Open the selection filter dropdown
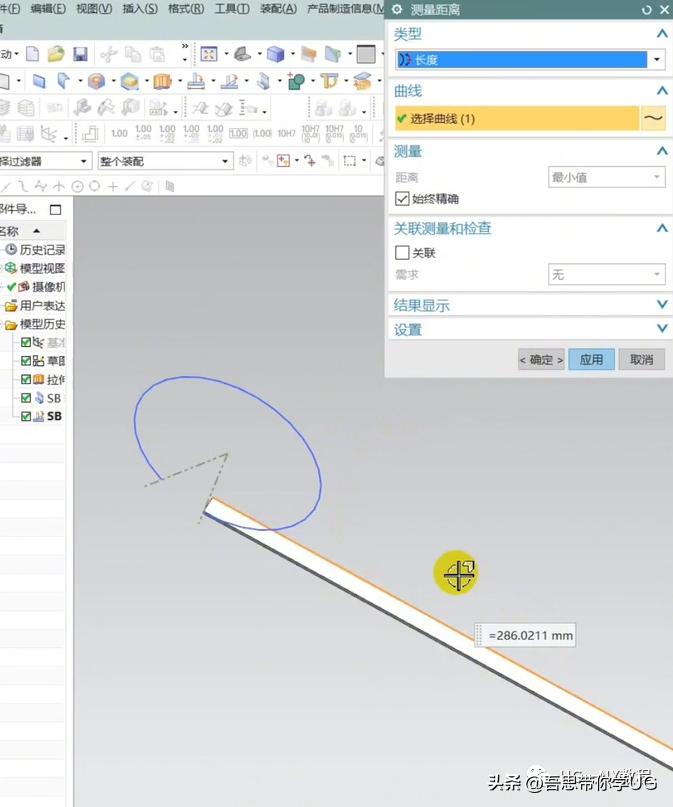Screen dimensions: 673x807 click(x=45, y=162)
